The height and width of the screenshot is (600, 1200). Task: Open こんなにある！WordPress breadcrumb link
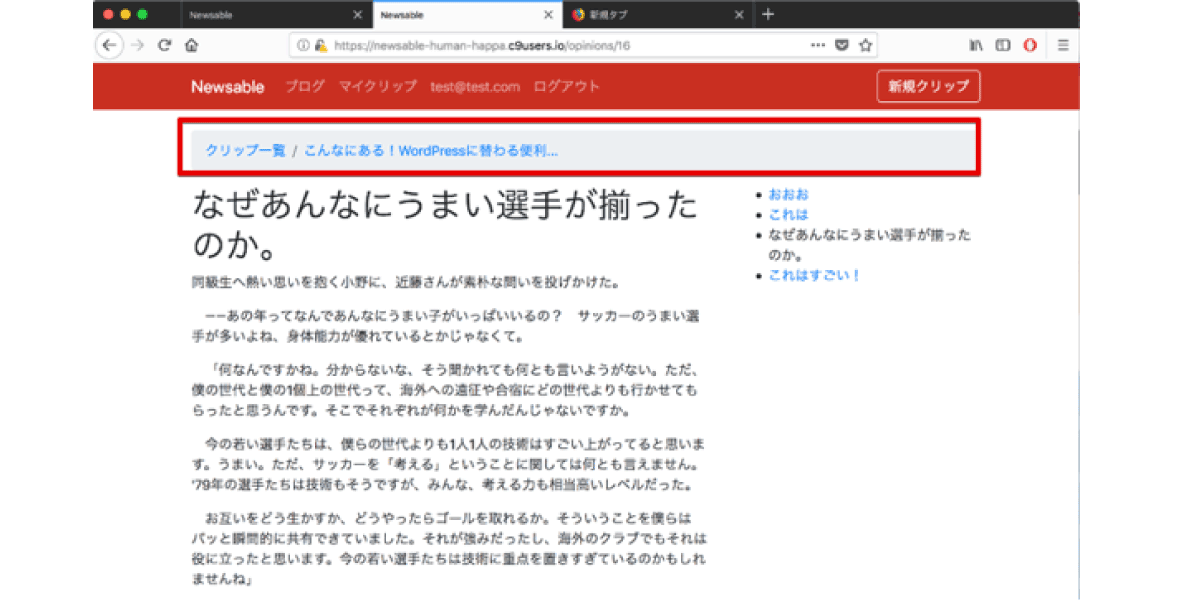[431, 150]
